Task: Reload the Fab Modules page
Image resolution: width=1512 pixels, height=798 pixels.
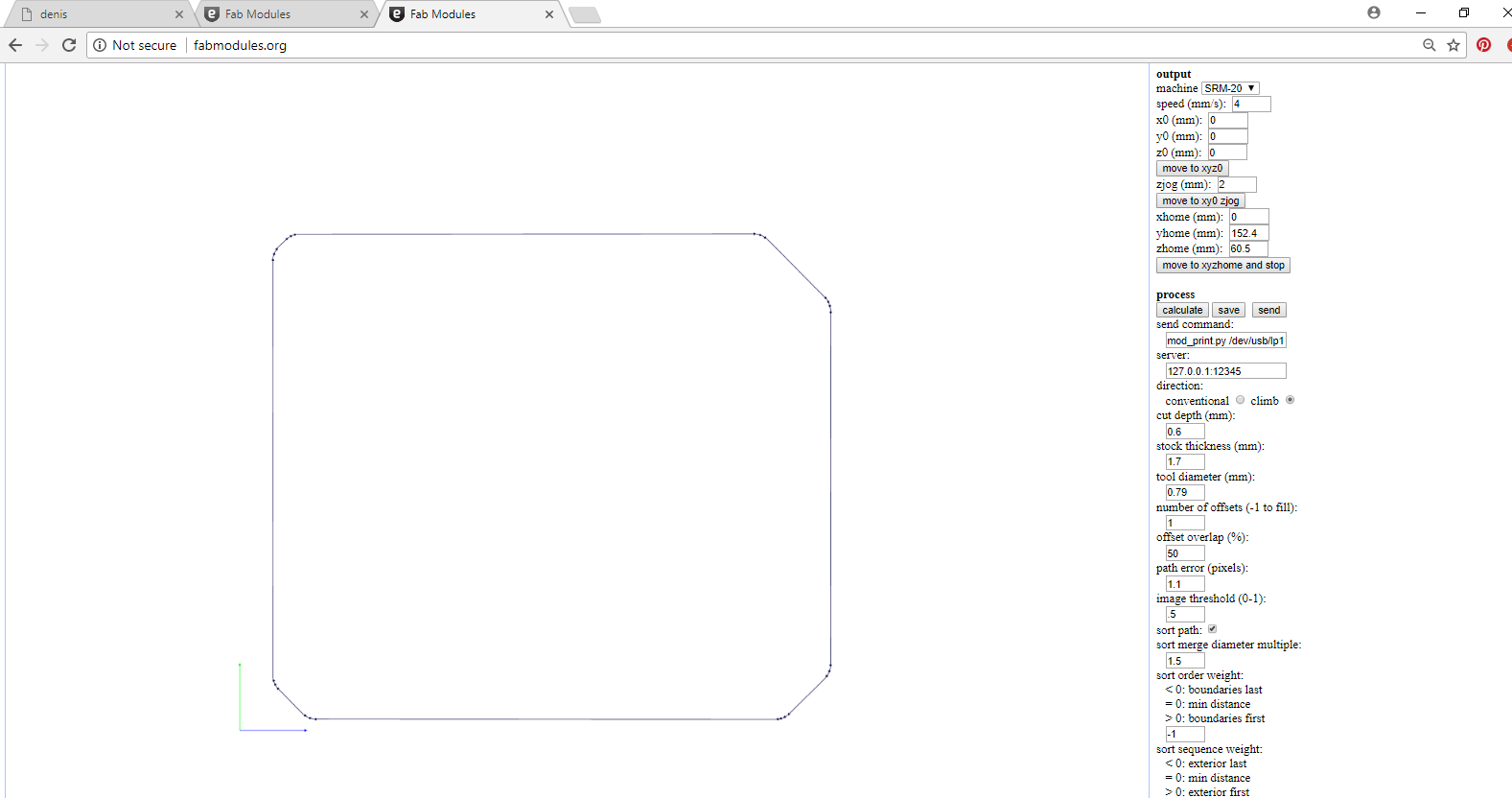Action: pyautogui.click(x=69, y=45)
